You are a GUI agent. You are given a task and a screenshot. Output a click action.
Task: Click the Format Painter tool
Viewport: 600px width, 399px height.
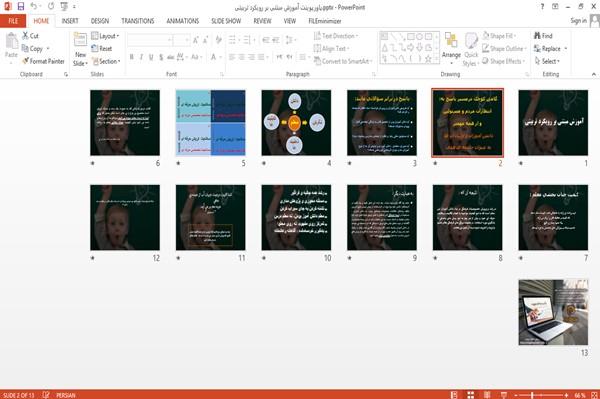click(x=43, y=61)
